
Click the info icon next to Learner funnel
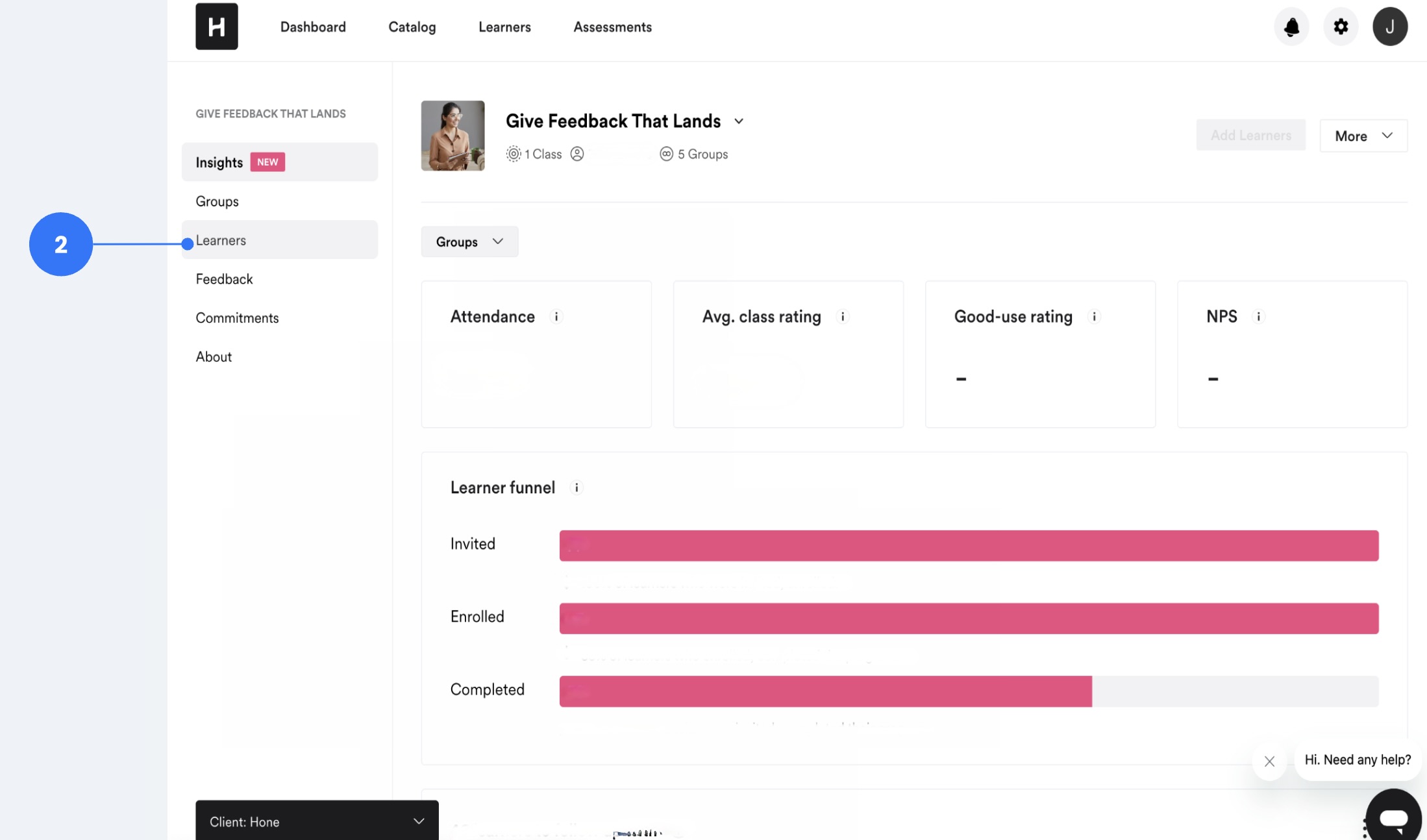point(577,488)
